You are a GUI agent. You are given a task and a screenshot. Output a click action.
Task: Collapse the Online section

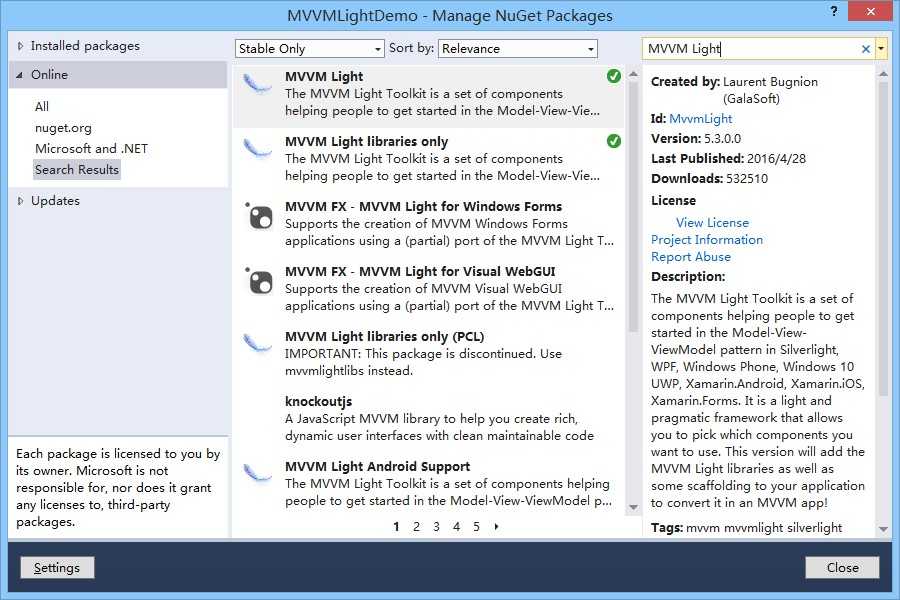(20, 75)
